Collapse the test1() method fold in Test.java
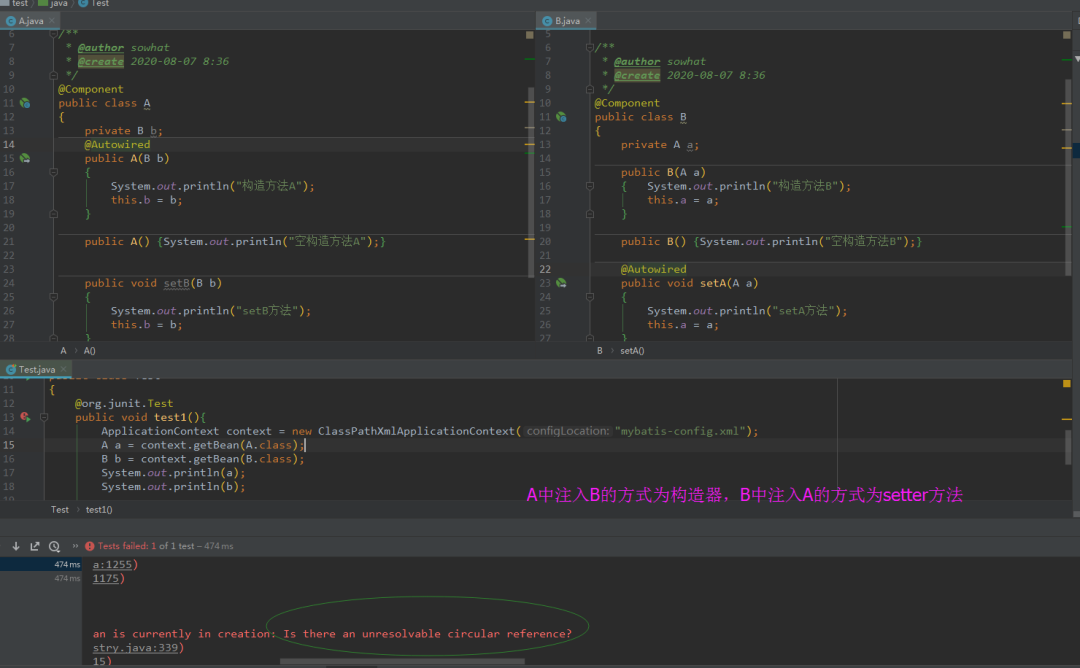The image size is (1080, 668). coord(43,417)
